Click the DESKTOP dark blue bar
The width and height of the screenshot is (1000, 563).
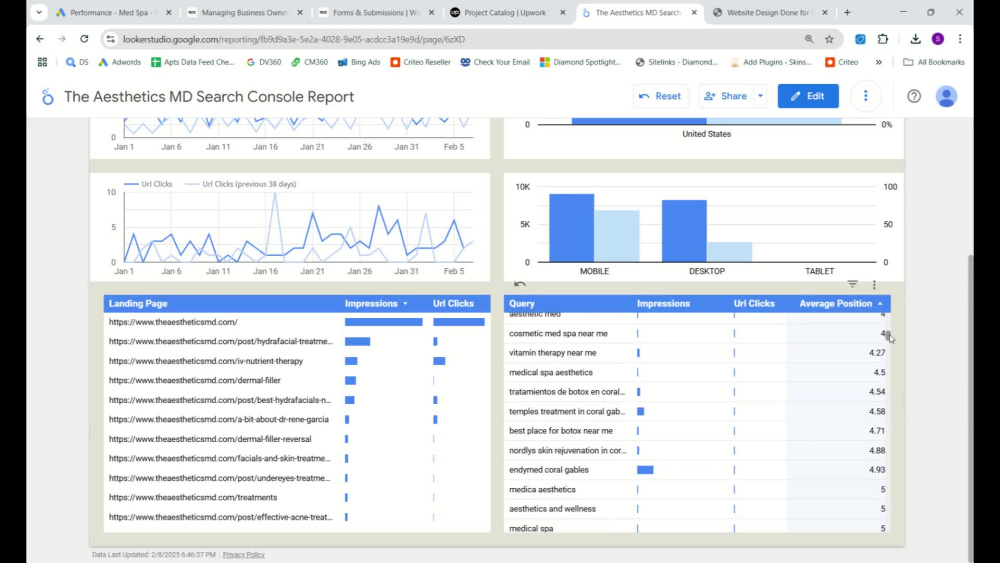684,231
